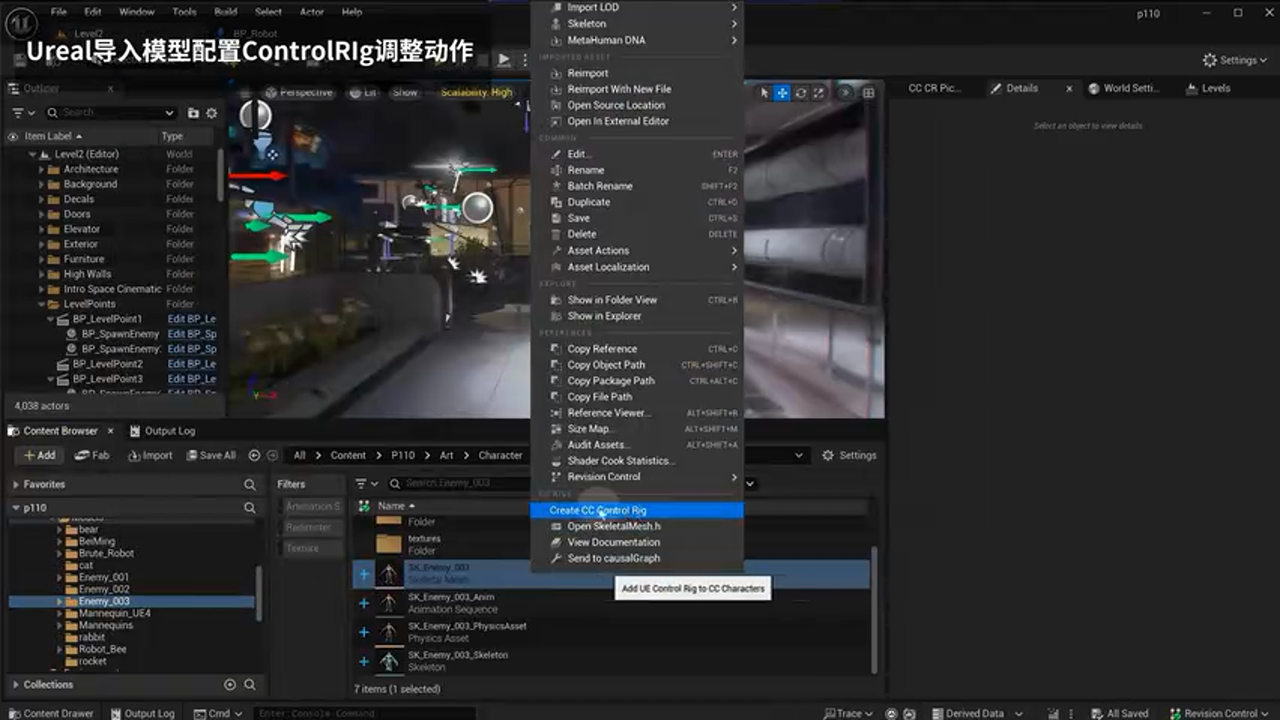Toggle the Outliner visibility eye column header
Viewport: 1280px width, 720px height.
tap(13, 136)
